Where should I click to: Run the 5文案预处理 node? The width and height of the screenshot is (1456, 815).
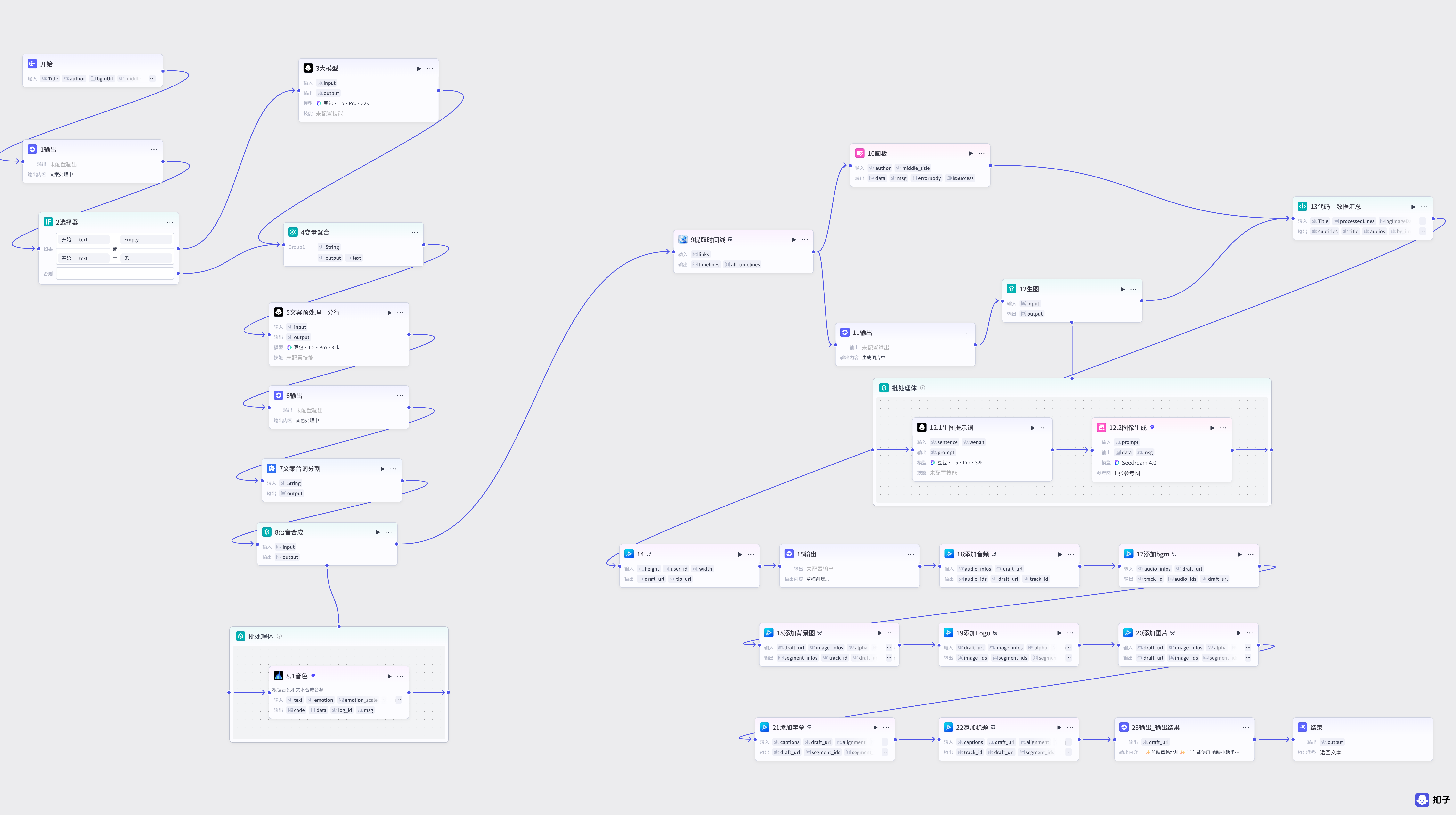pyautogui.click(x=389, y=313)
